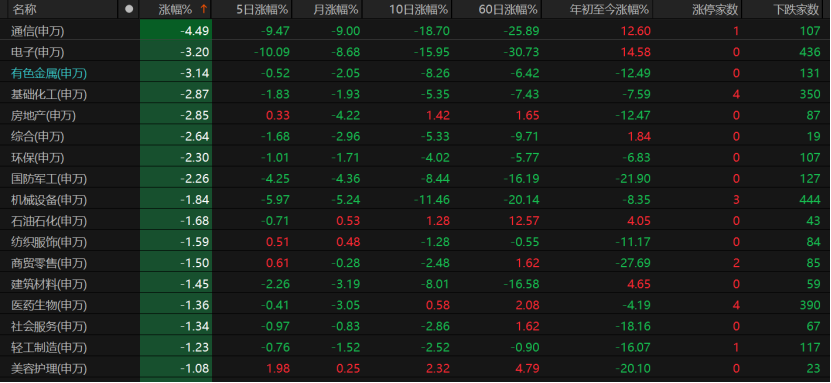This screenshot has height=383, width=831.
Task: Click 下跌家数 value 390 for 医药生物
Action: coord(810,306)
